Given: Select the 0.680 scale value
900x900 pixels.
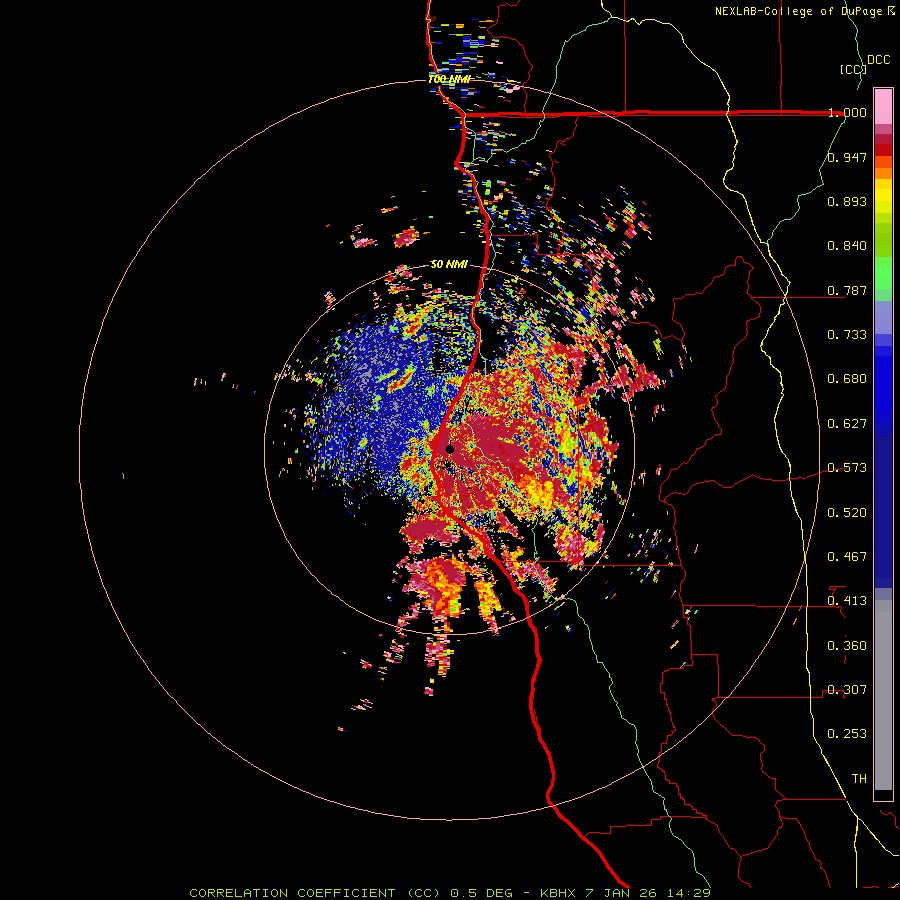Looking at the screenshot, I should click(847, 379).
